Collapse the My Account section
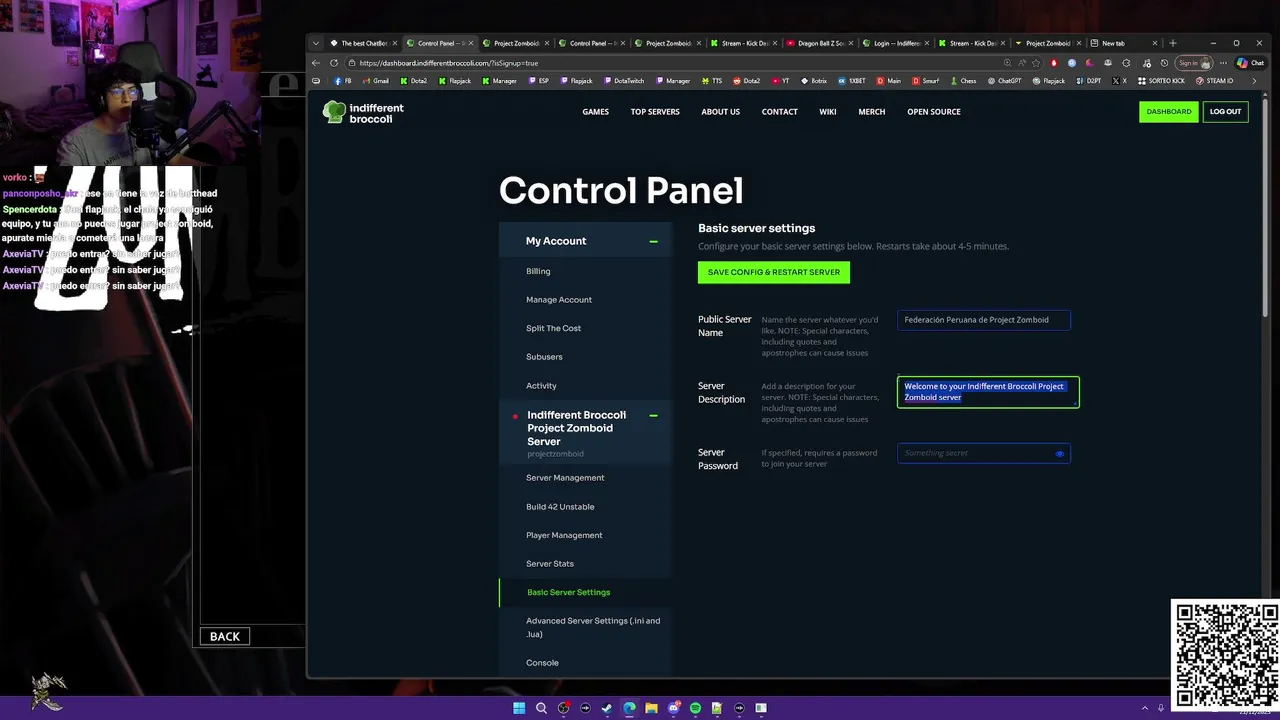 click(653, 241)
